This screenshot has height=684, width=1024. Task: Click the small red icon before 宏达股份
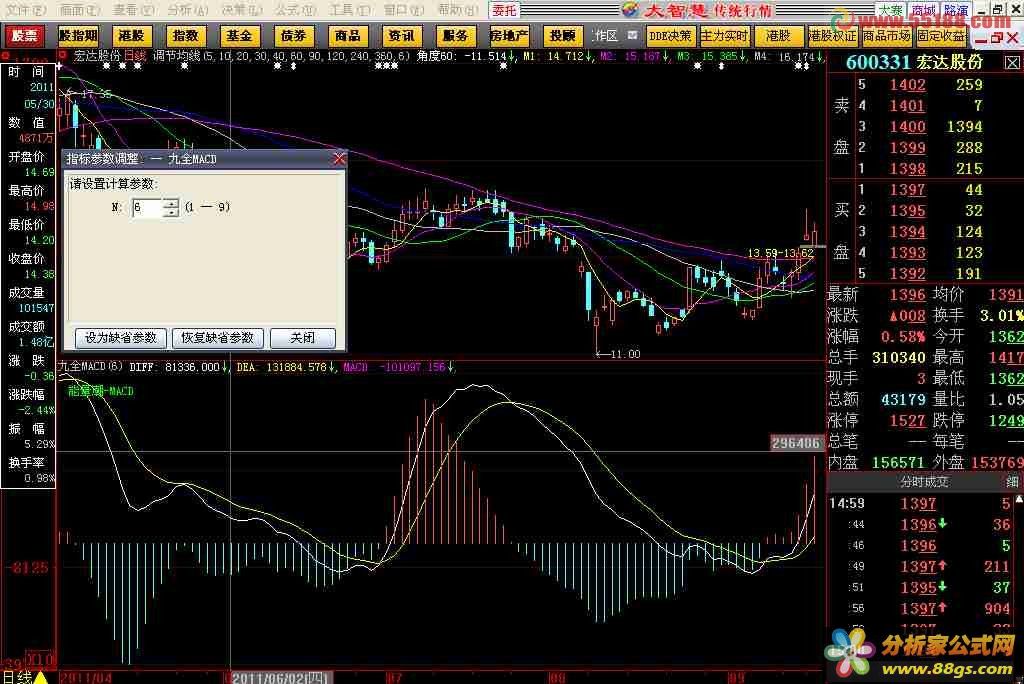click(64, 56)
